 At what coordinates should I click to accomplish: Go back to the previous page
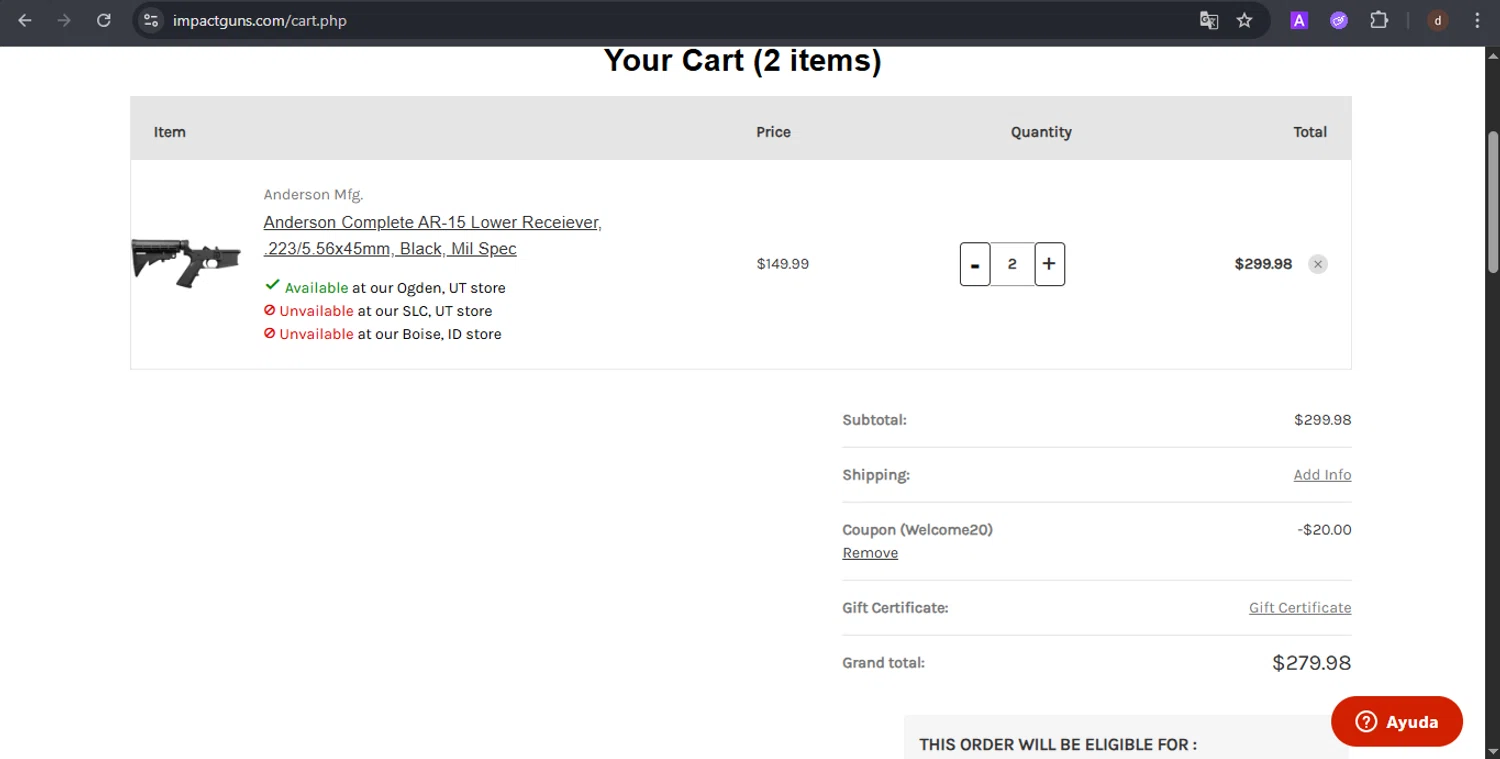(x=25, y=20)
